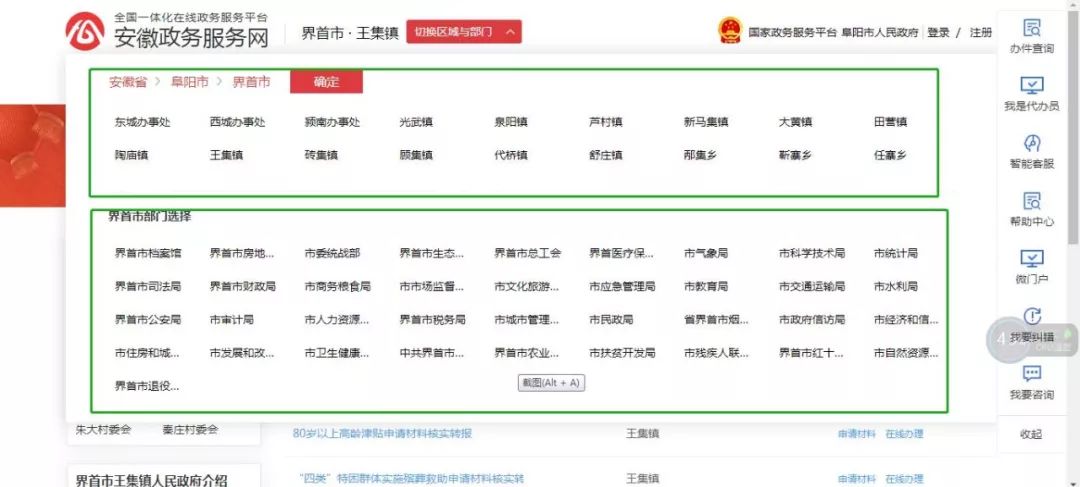The width and height of the screenshot is (1080, 487).
Task: Confirm selection with red 确定 button
Action: tap(326, 82)
